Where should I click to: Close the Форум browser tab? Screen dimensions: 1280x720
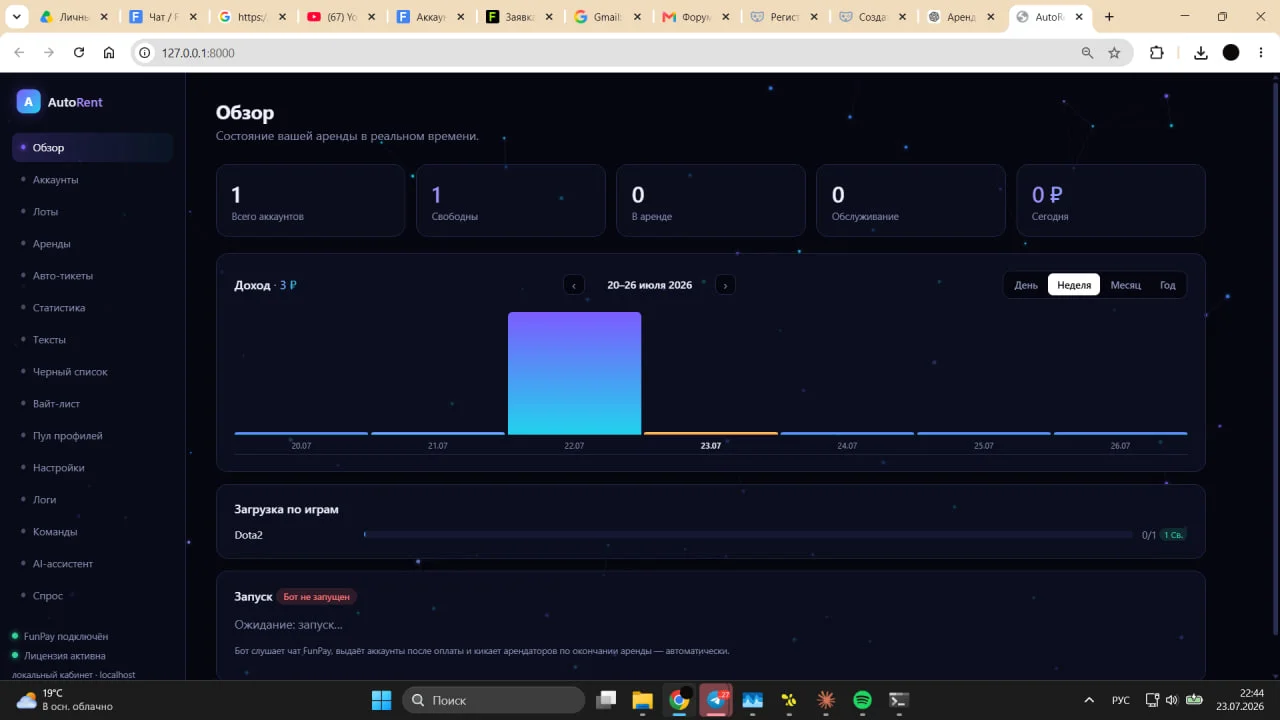pyautogui.click(x=725, y=17)
